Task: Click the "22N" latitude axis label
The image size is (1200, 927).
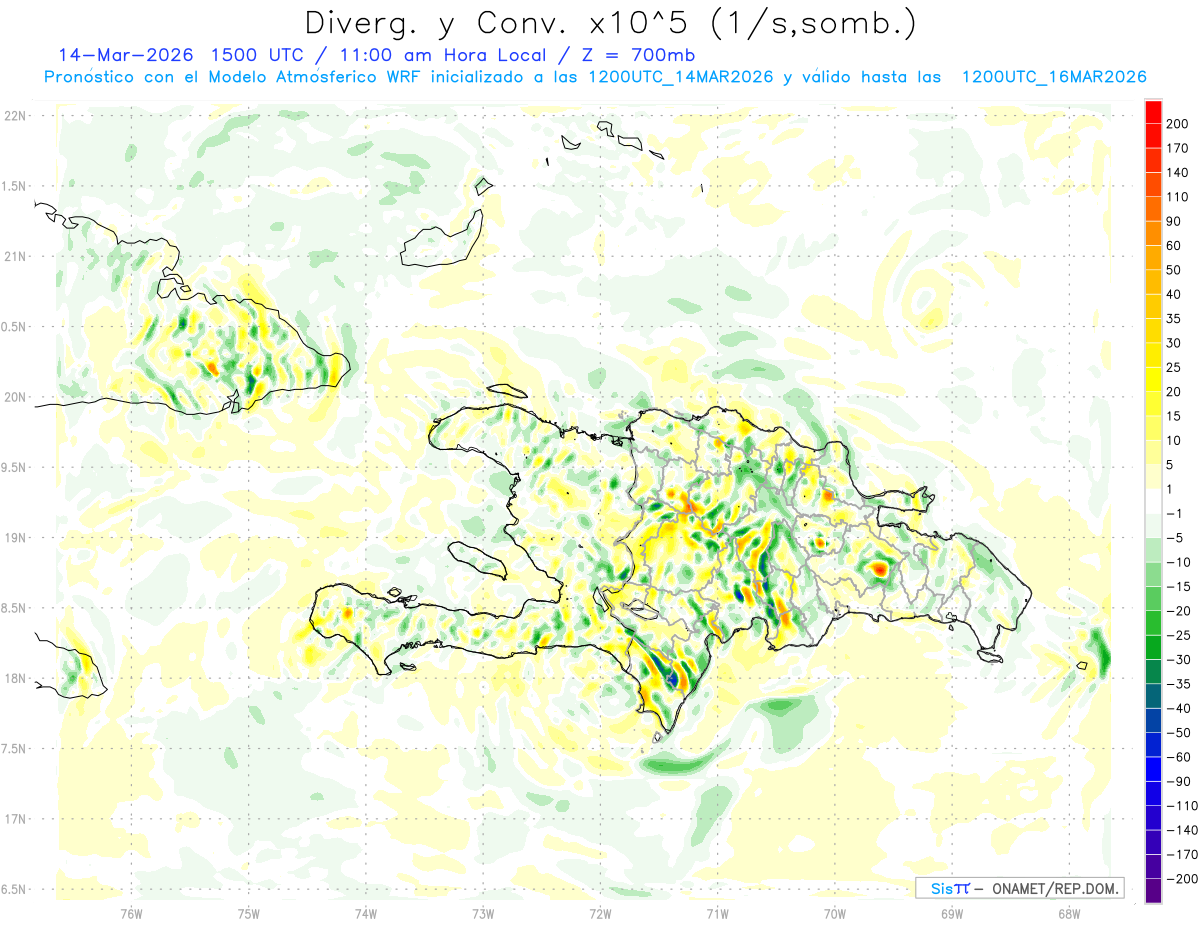Action: tap(15, 116)
